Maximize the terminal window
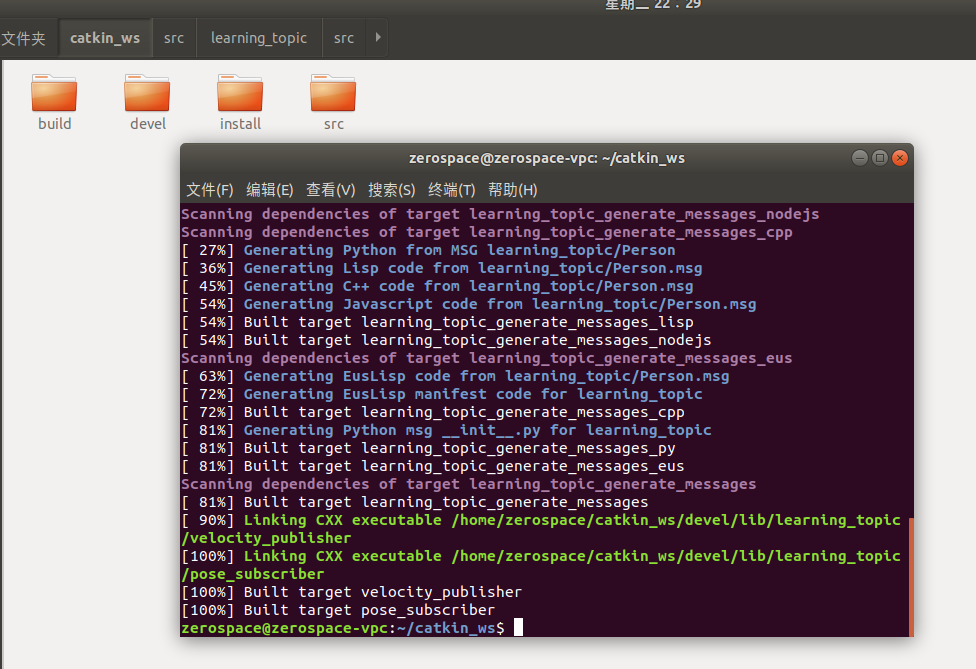Image resolution: width=976 pixels, height=669 pixels. tap(880, 158)
